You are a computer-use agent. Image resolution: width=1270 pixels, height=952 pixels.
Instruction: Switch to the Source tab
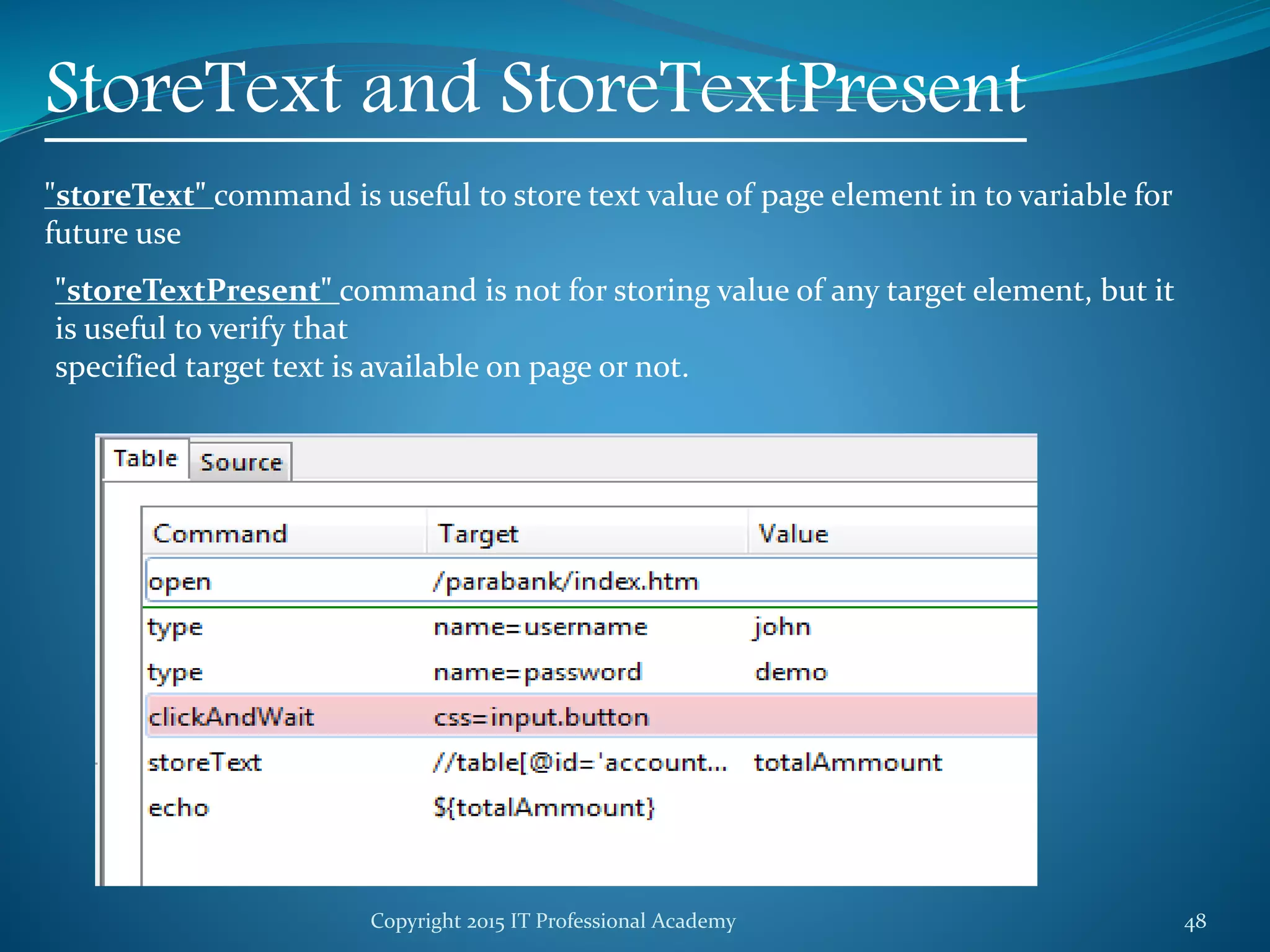click(241, 462)
